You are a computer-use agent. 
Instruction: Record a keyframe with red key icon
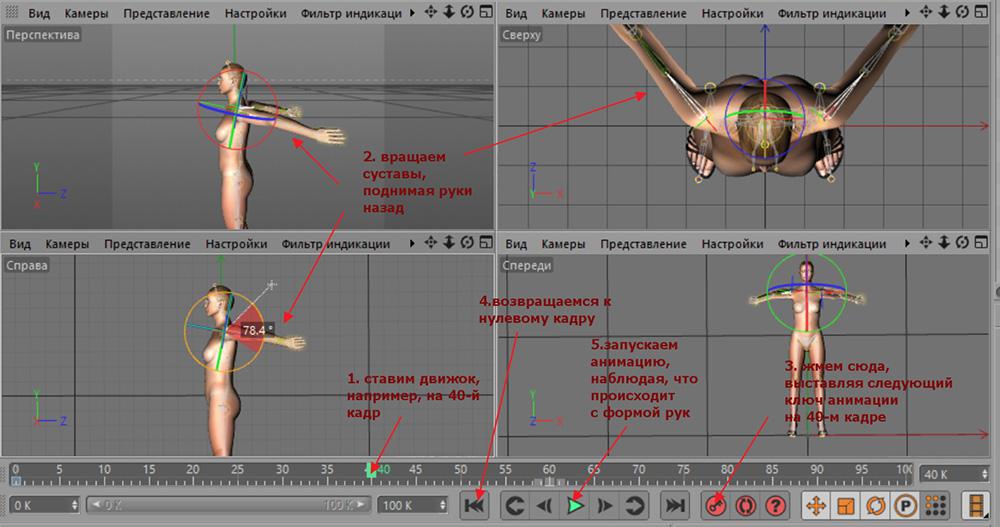[716, 506]
